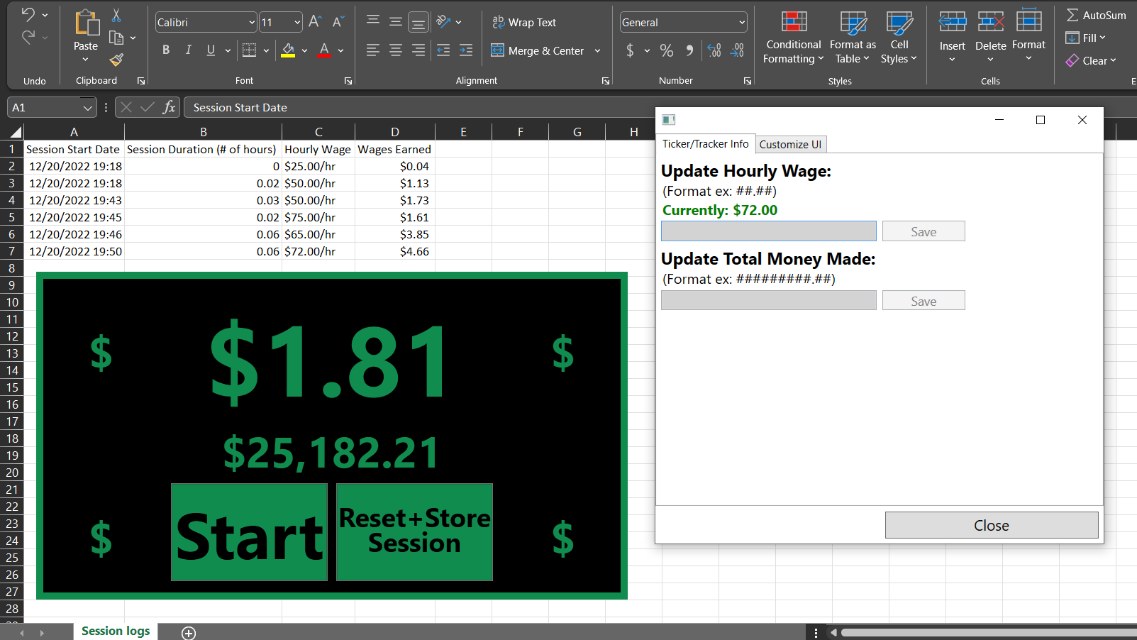This screenshot has height=640, width=1137.
Task: Click the Increase Decimal icon
Action: 714,50
